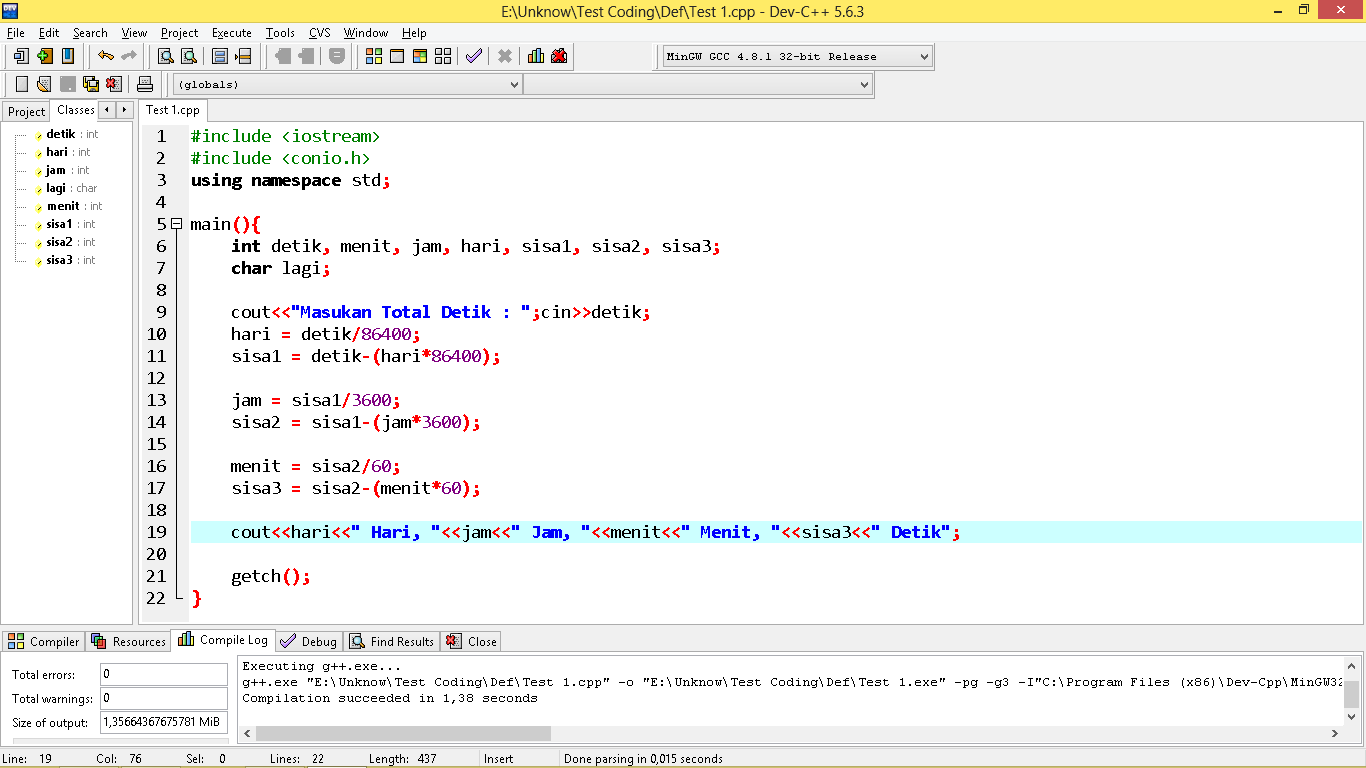Click "Compilation succeeded in 1,38 seconds" text
The image size is (1366, 768).
click(x=390, y=698)
